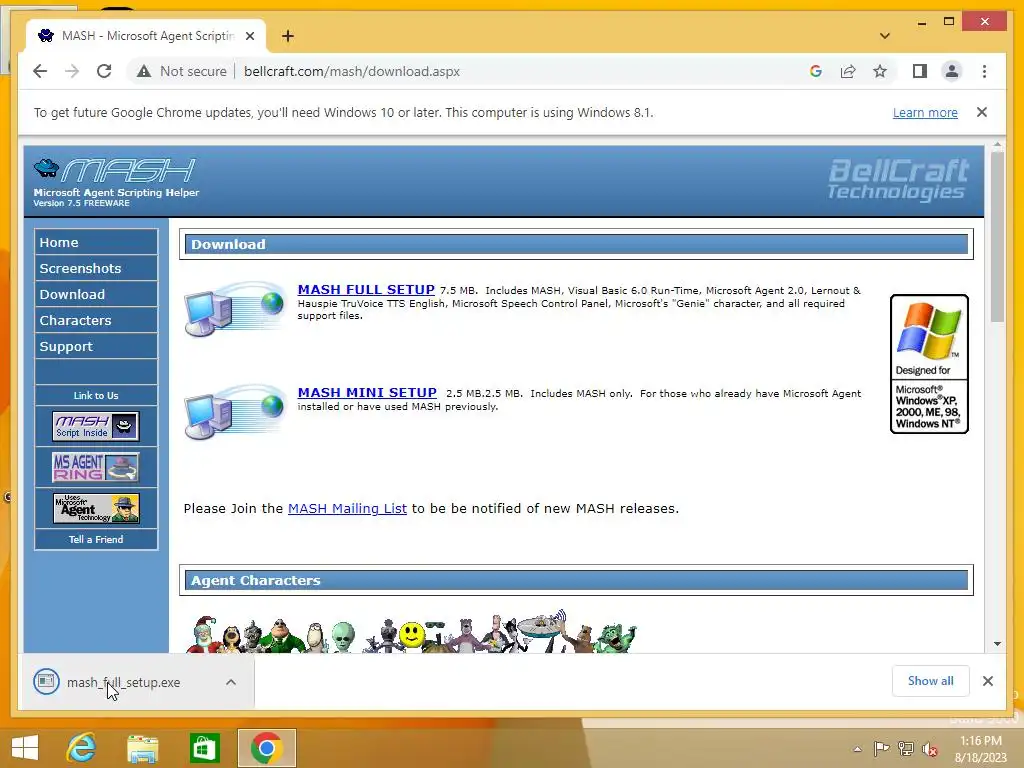Download MASH MINI SETUP link
This screenshot has height=768, width=1024.
tap(367, 392)
